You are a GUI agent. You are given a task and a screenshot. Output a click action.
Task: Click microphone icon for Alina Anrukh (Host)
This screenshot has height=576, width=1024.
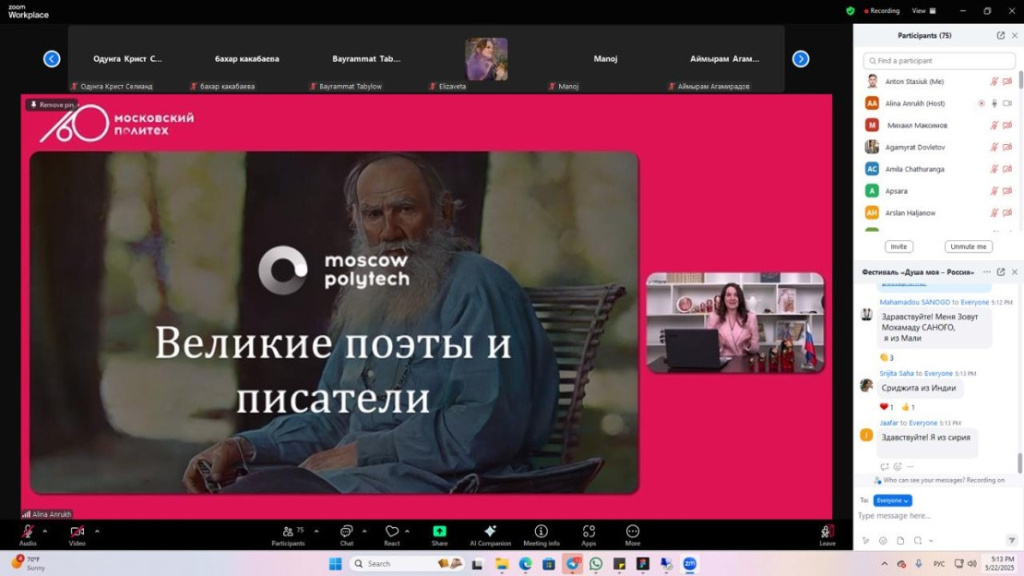[994, 103]
